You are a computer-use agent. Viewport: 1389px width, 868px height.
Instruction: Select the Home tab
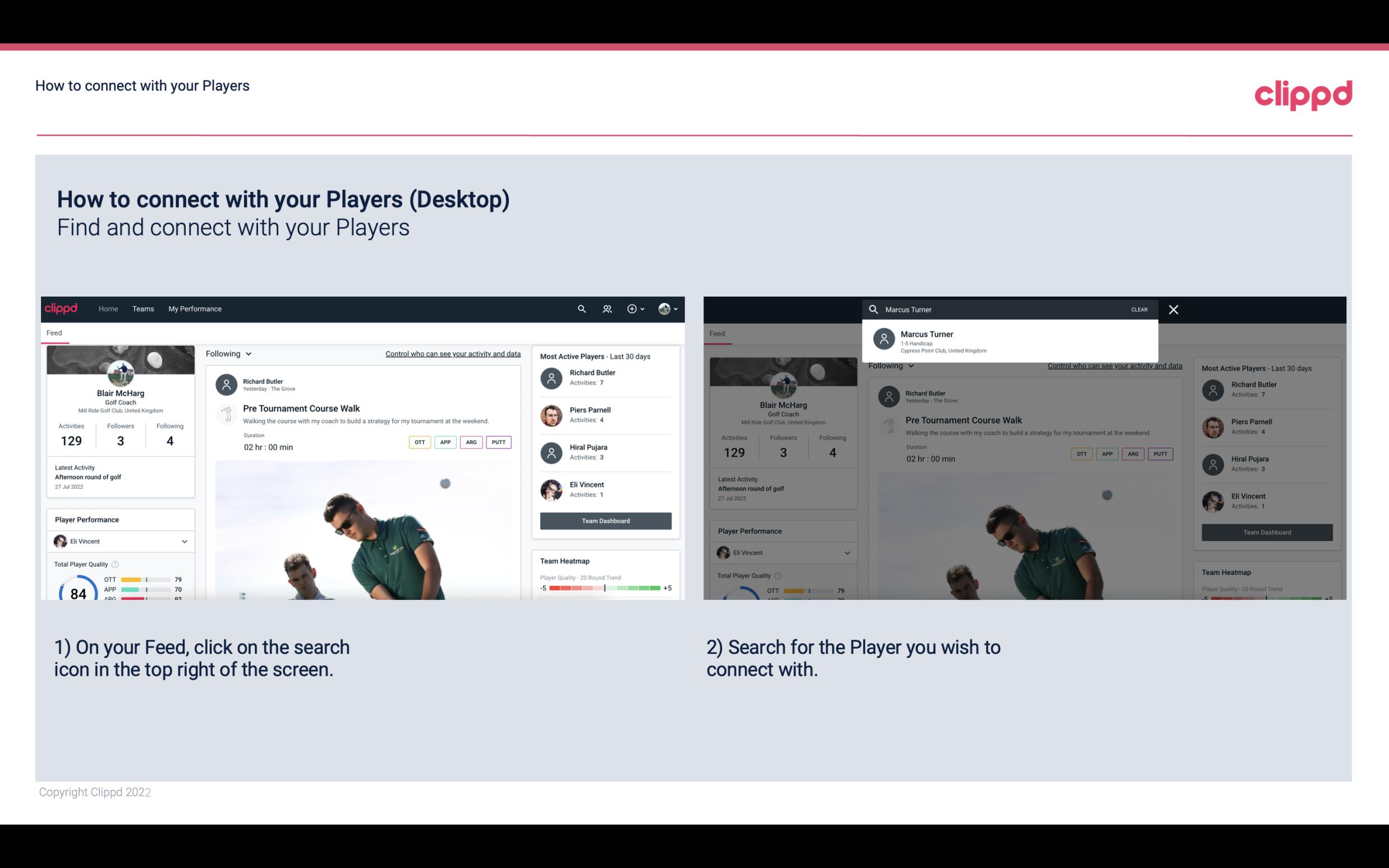click(x=108, y=308)
